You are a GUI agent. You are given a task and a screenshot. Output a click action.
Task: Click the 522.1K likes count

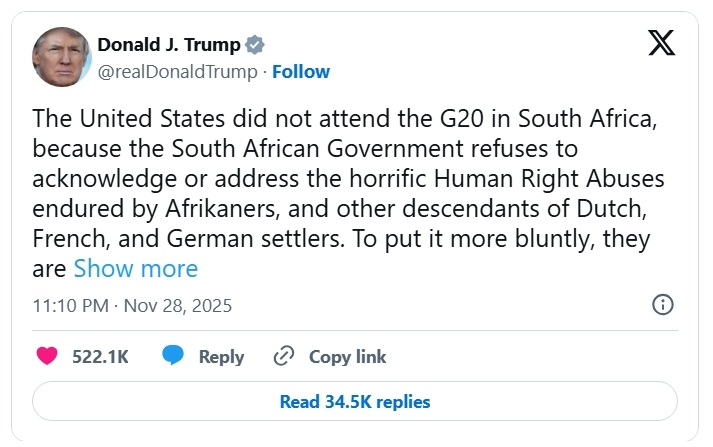[100, 356]
